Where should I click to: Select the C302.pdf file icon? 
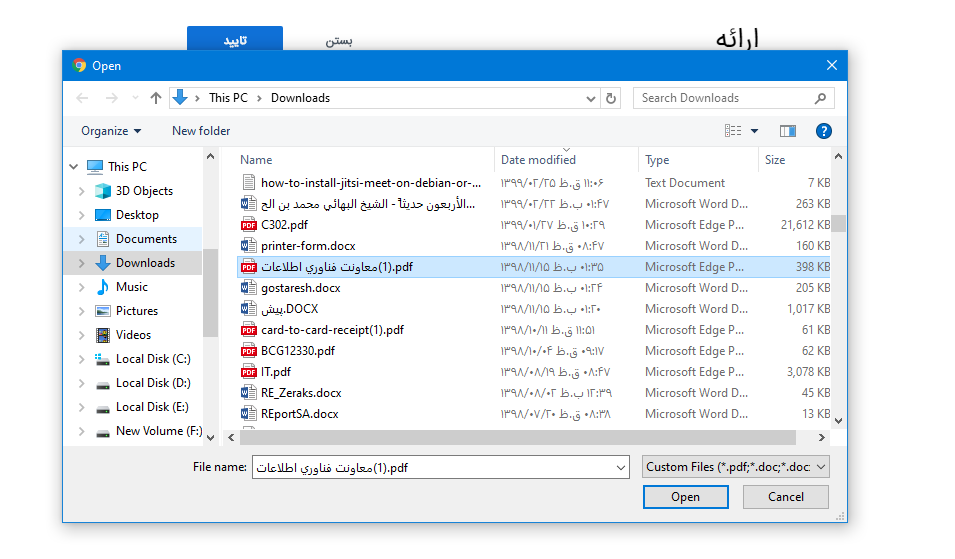[x=249, y=225]
